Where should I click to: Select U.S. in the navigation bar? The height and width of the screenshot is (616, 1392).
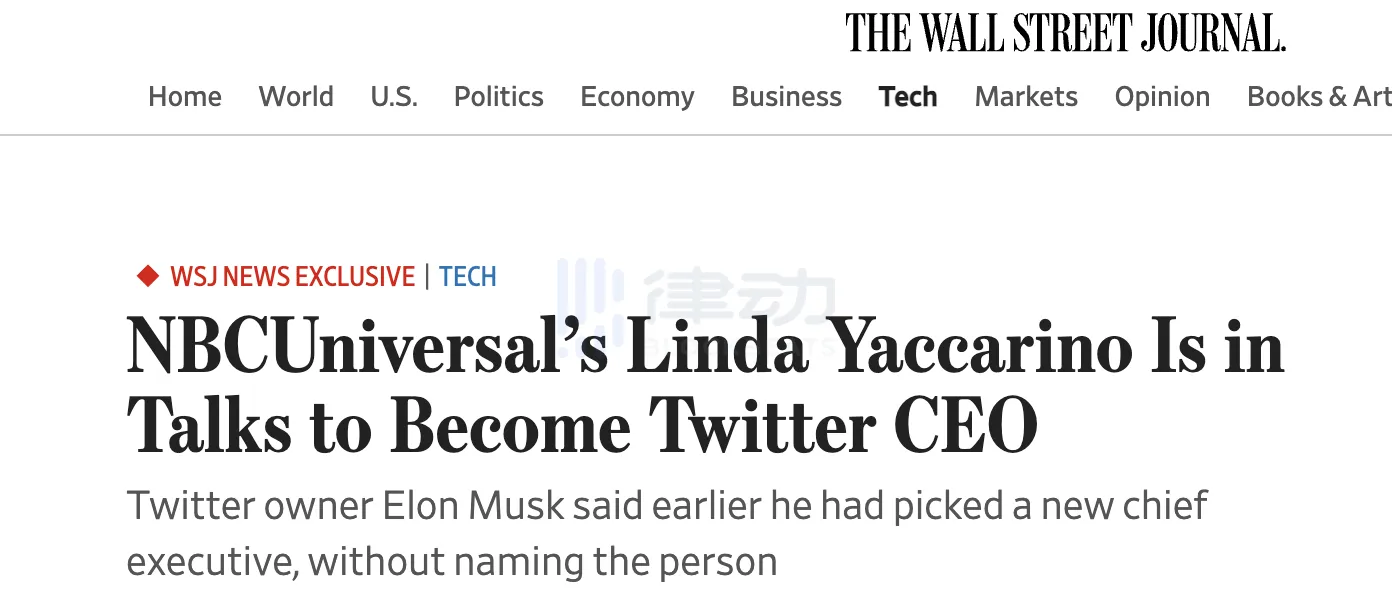pyautogui.click(x=394, y=97)
